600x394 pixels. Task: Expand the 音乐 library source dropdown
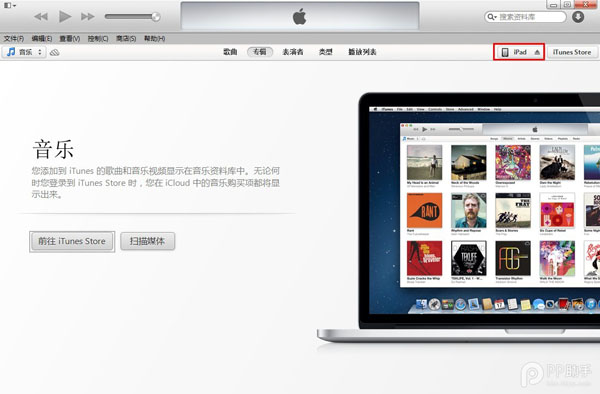pos(24,52)
